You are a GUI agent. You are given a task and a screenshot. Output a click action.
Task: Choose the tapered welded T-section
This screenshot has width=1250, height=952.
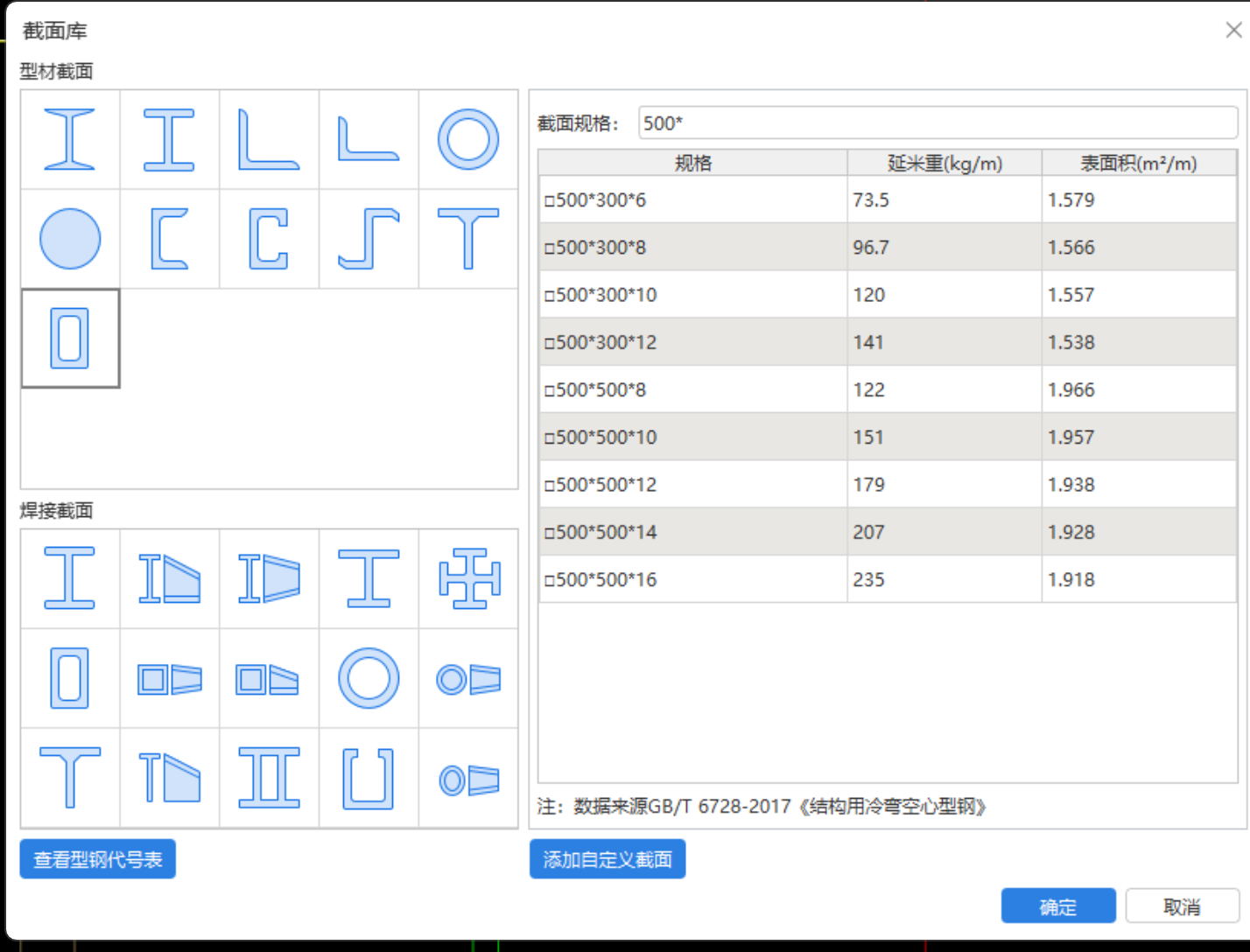(170, 778)
